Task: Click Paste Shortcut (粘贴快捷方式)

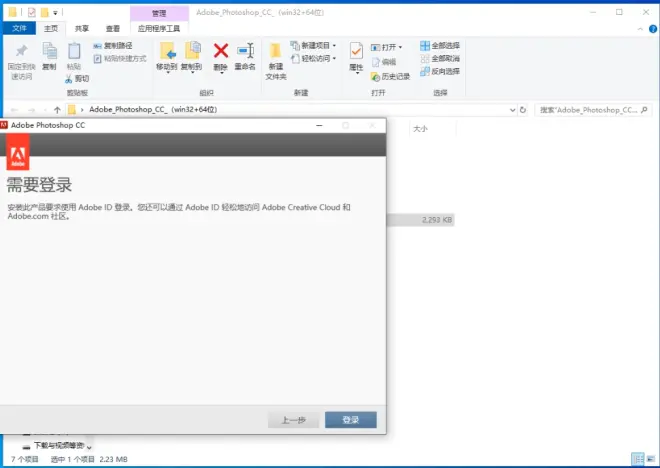Action: 120,58
